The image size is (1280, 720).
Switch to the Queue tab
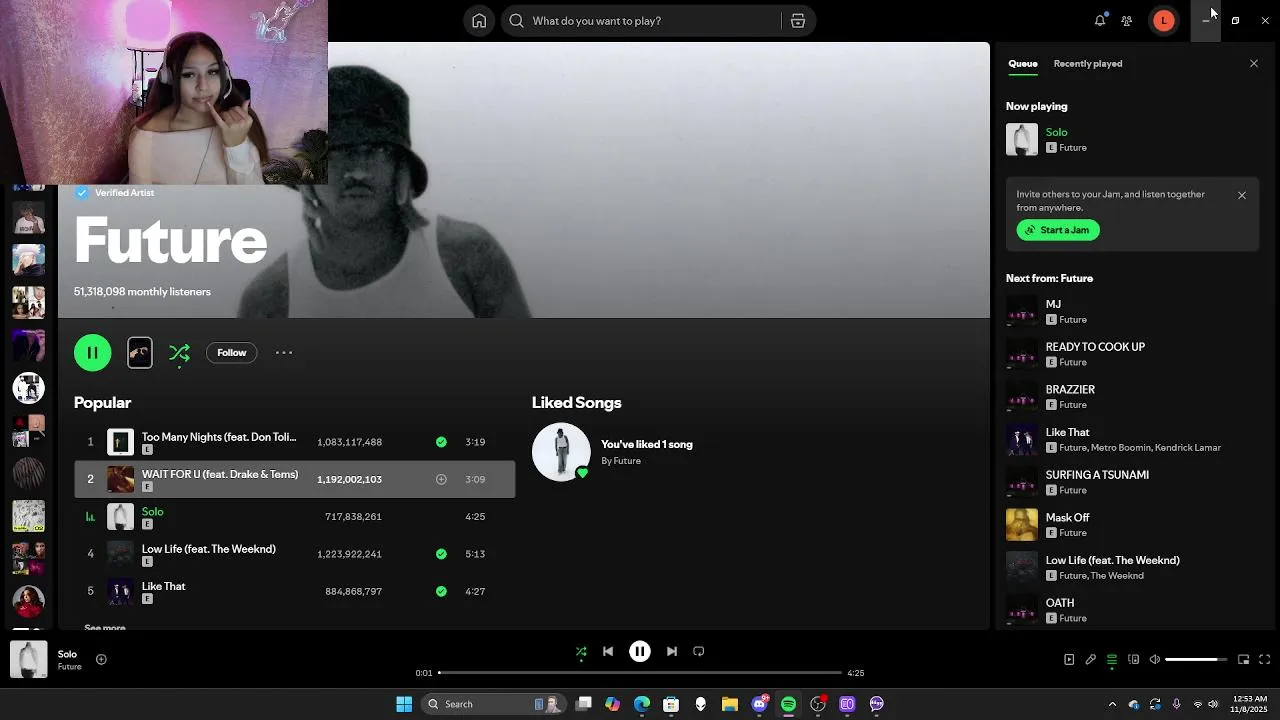[1022, 63]
